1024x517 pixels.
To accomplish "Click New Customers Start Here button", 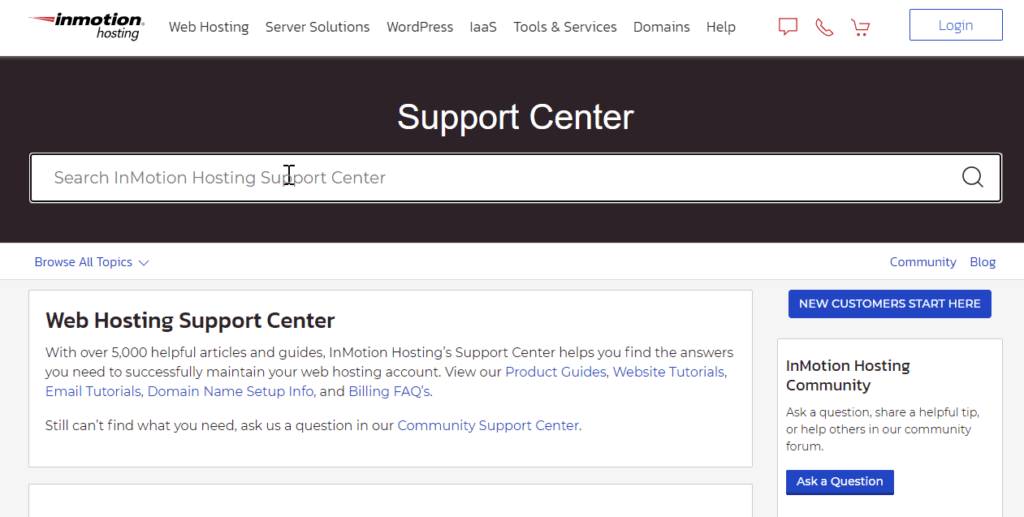I will [x=889, y=304].
